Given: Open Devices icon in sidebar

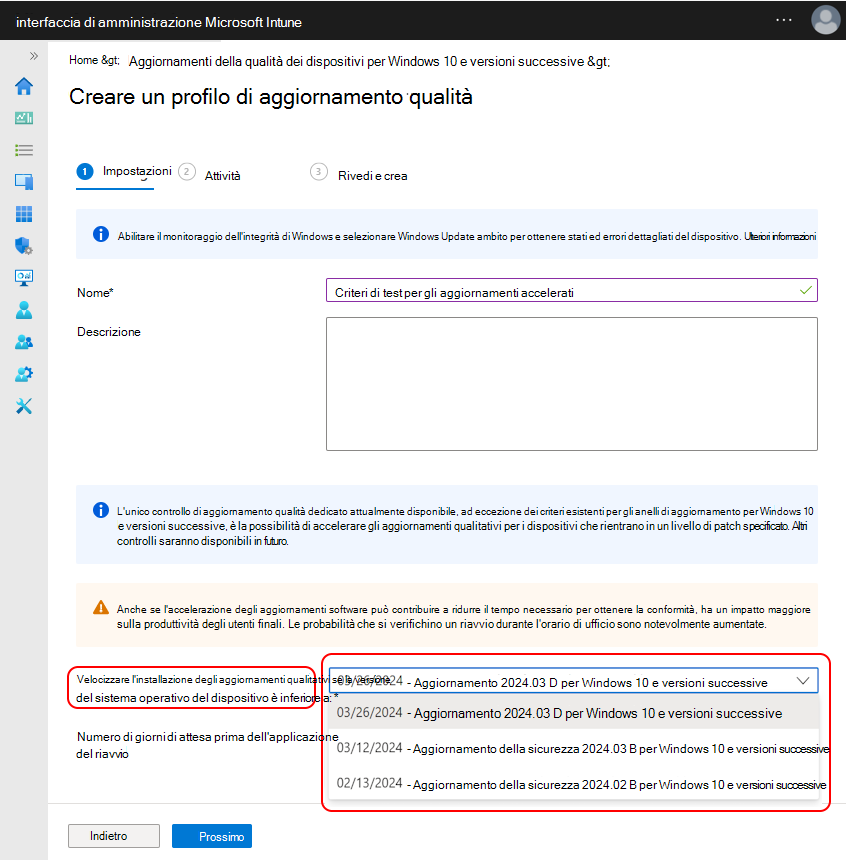Looking at the screenshot, I should click(24, 182).
